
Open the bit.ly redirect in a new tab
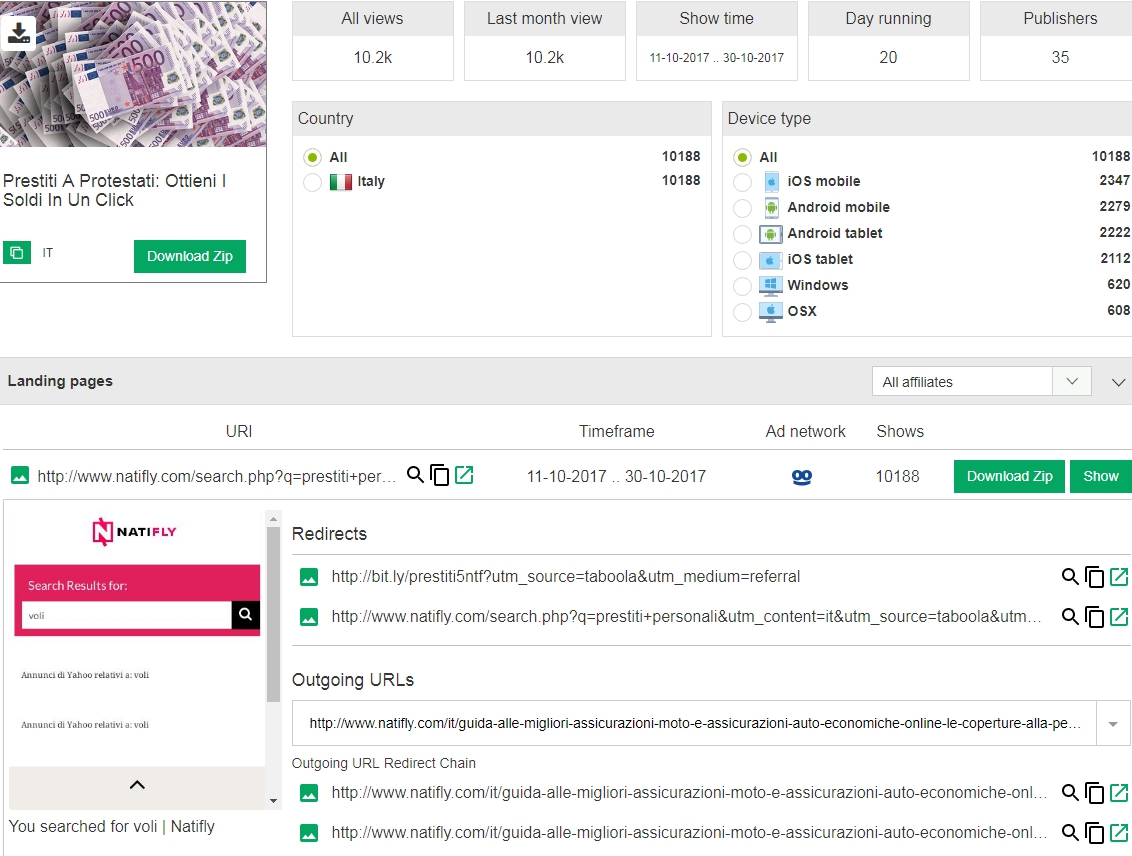[1119, 577]
